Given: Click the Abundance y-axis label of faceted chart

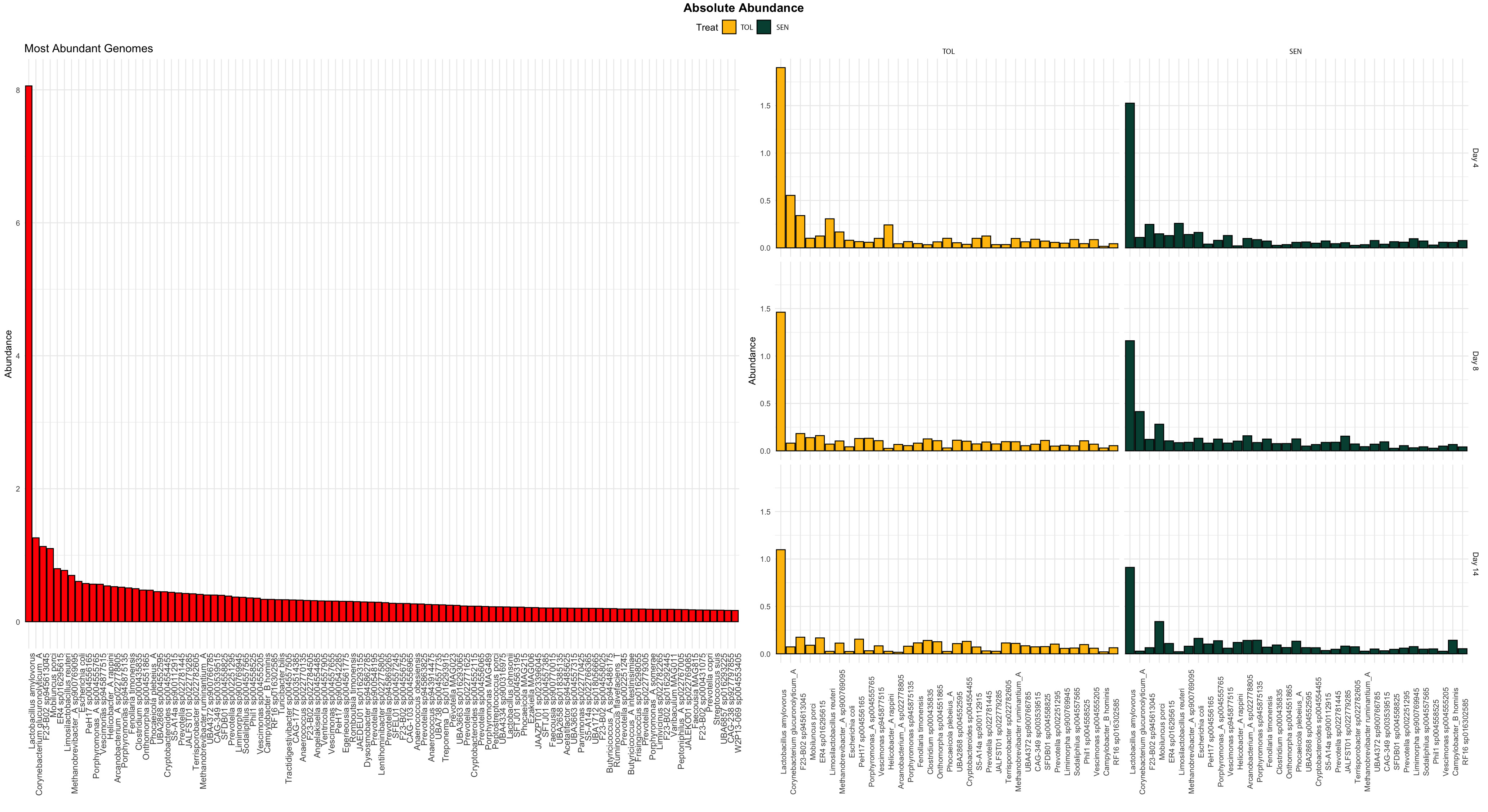Looking at the screenshot, I should pos(752,361).
